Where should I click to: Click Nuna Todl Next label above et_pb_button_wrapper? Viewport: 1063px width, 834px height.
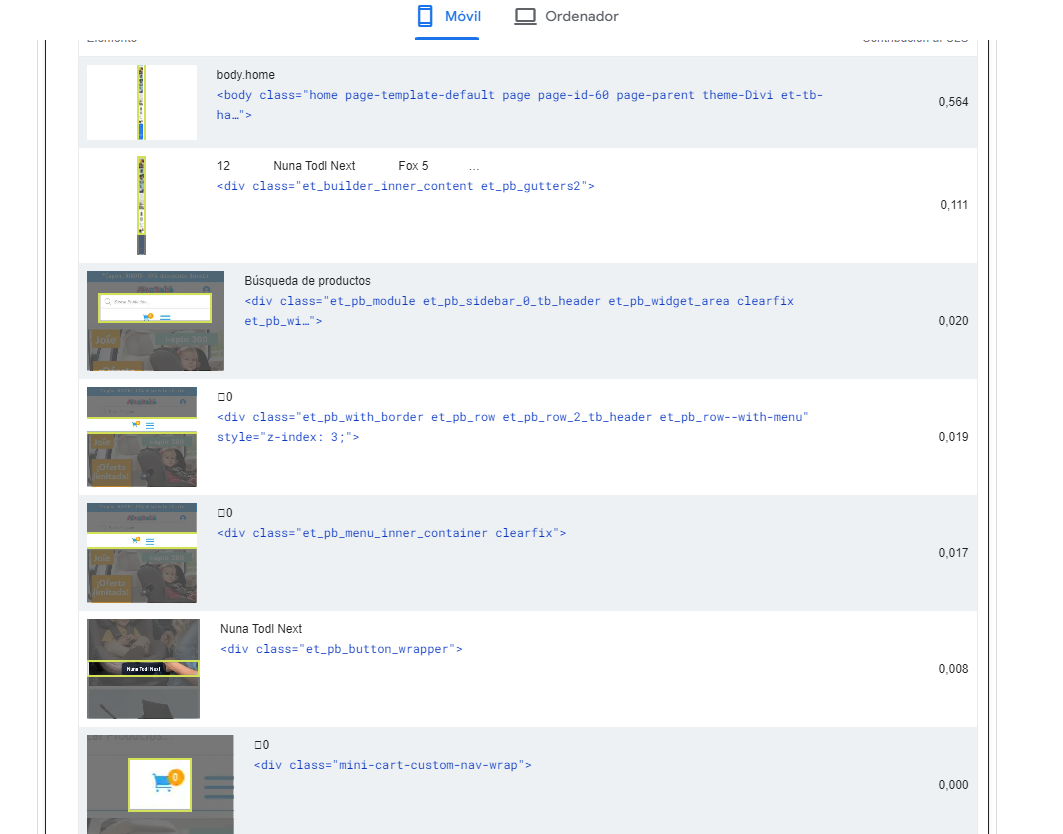tap(261, 629)
